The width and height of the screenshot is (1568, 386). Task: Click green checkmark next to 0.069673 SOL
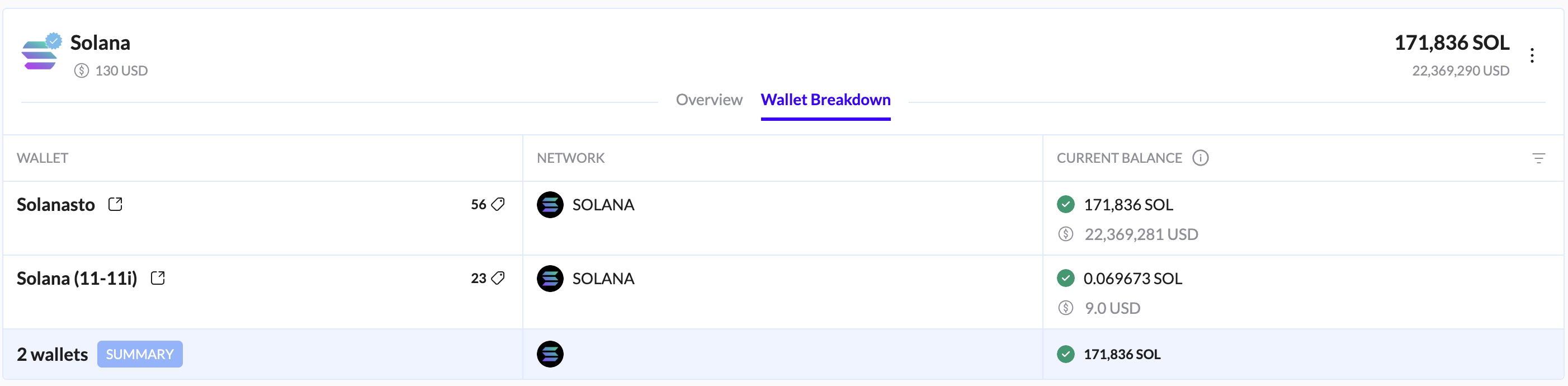(x=1065, y=278)
